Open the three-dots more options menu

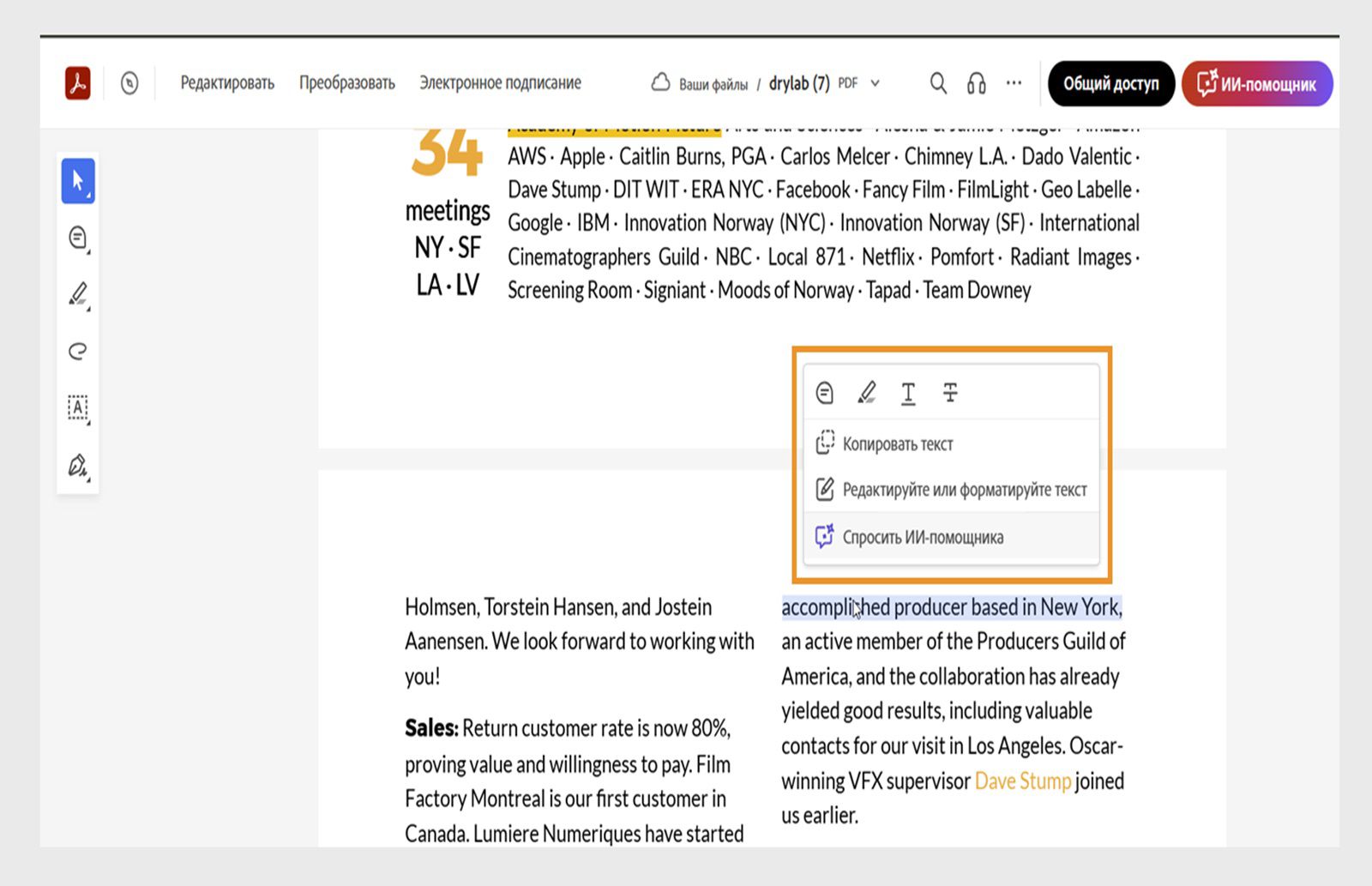(x=1014, y=83)
